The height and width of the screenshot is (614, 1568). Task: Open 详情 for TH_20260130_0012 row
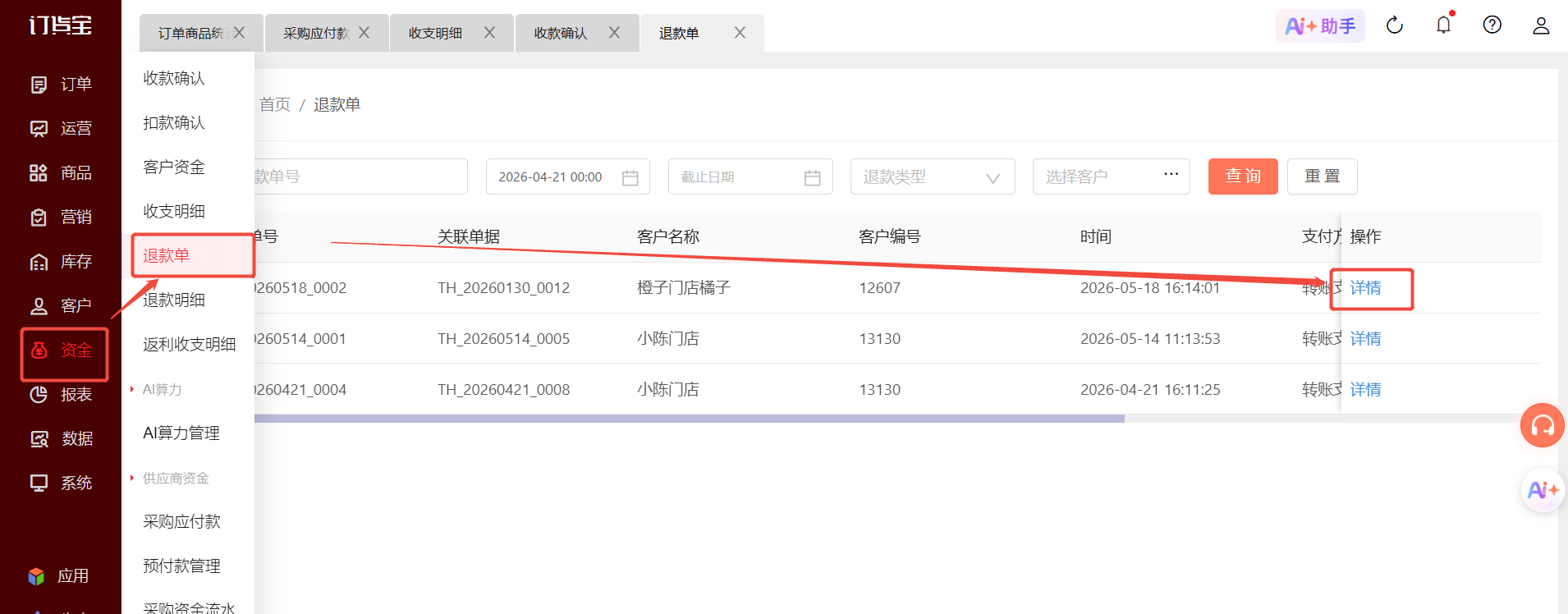click(1365, 288)
